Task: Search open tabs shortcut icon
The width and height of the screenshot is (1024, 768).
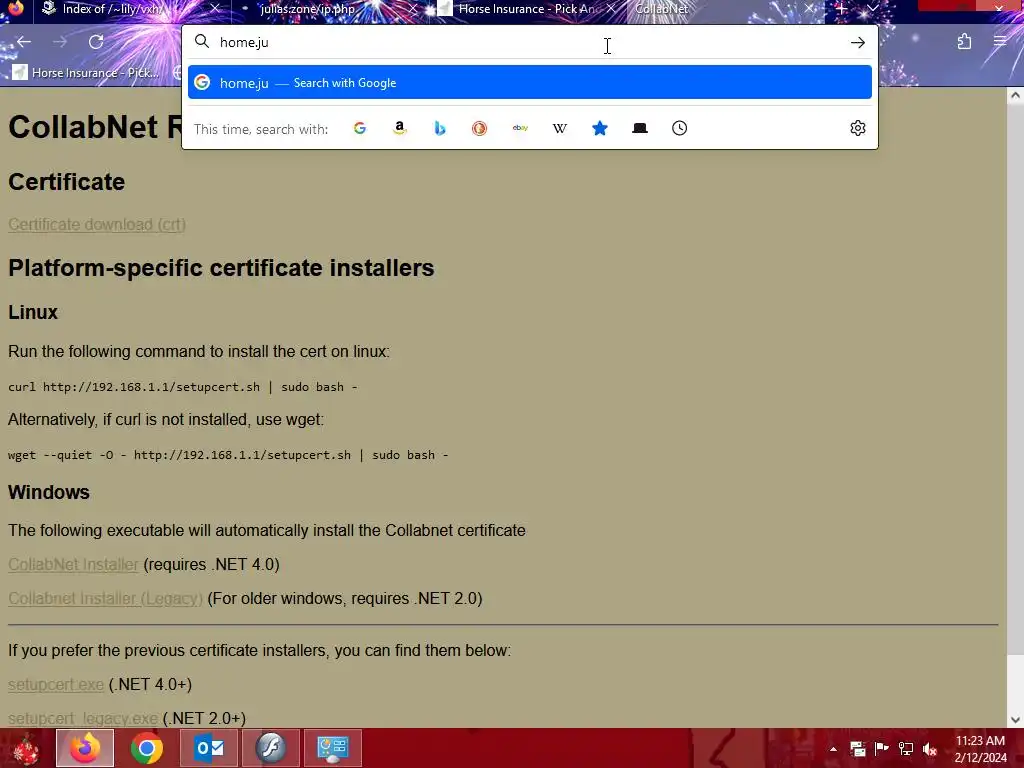Action: click(x=640, y=129)
